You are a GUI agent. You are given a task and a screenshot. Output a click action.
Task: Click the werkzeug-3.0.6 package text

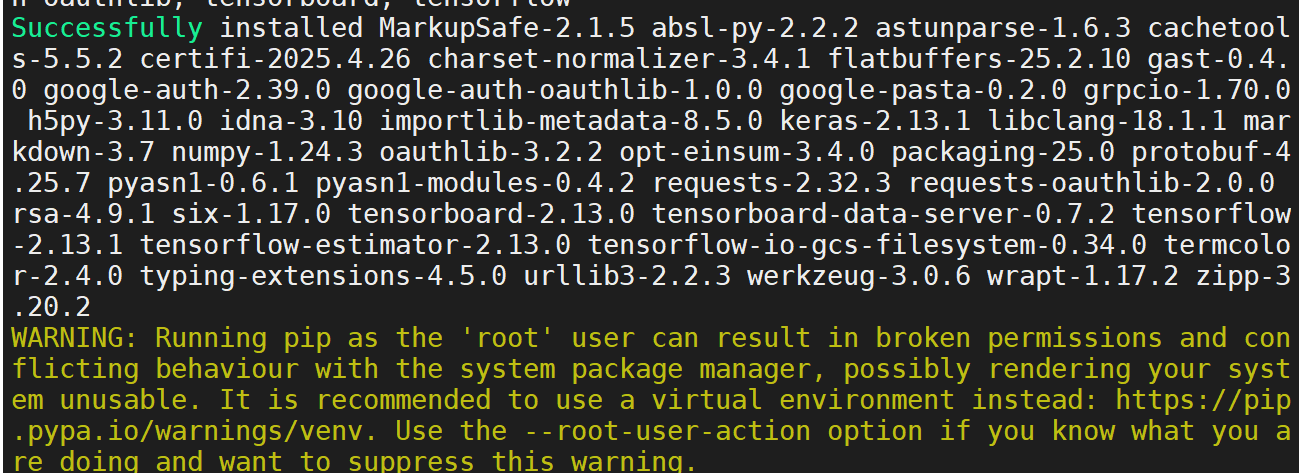[x=861, y=276]
